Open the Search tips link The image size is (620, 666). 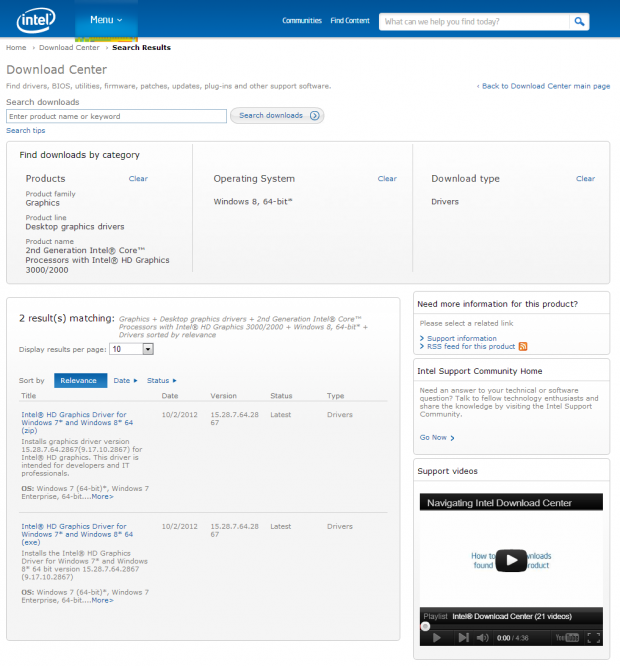coord(25,130)
